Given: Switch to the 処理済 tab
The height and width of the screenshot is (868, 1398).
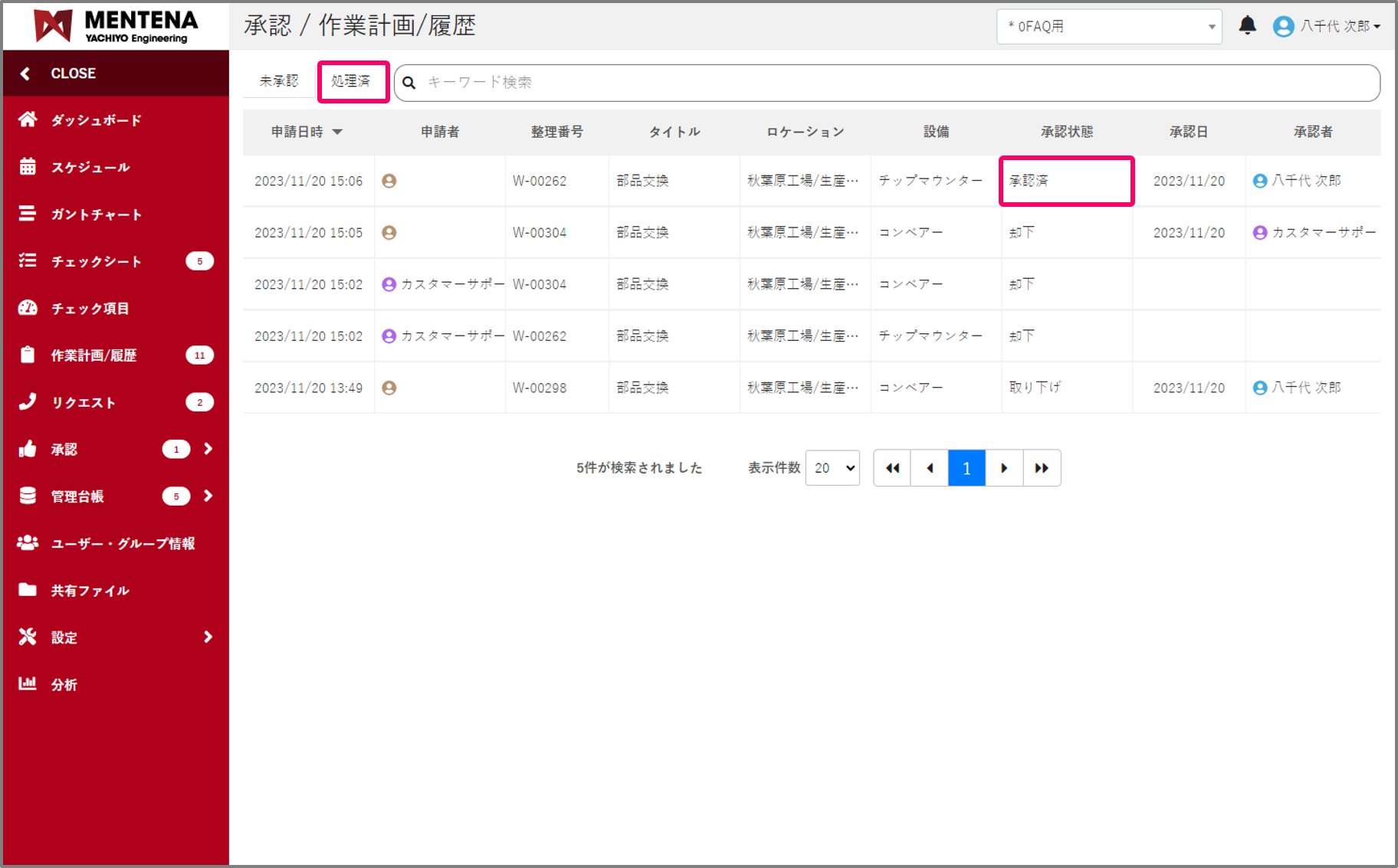Looking at the screenshot, I should point(351,81).
